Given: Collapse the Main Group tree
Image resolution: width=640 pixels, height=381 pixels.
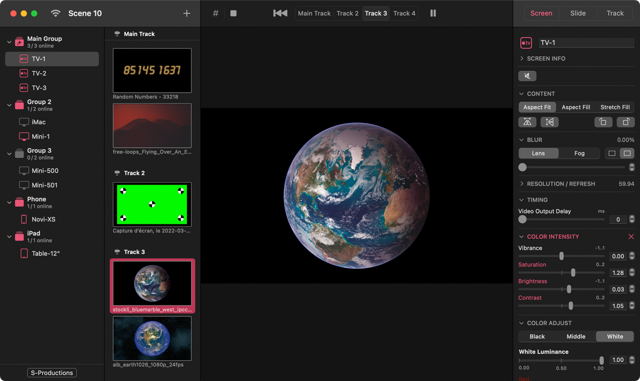Looking at the screenshot, I should [x=9, y=42].
